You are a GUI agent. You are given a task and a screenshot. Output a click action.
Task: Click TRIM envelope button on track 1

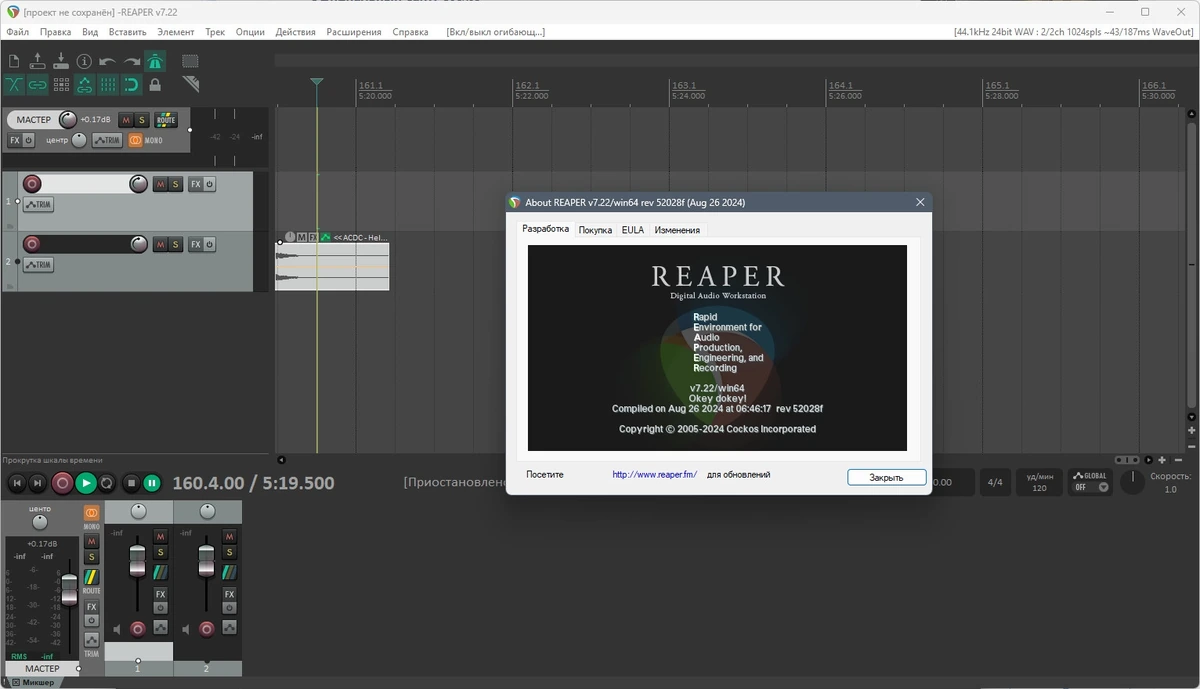point(38,205)
